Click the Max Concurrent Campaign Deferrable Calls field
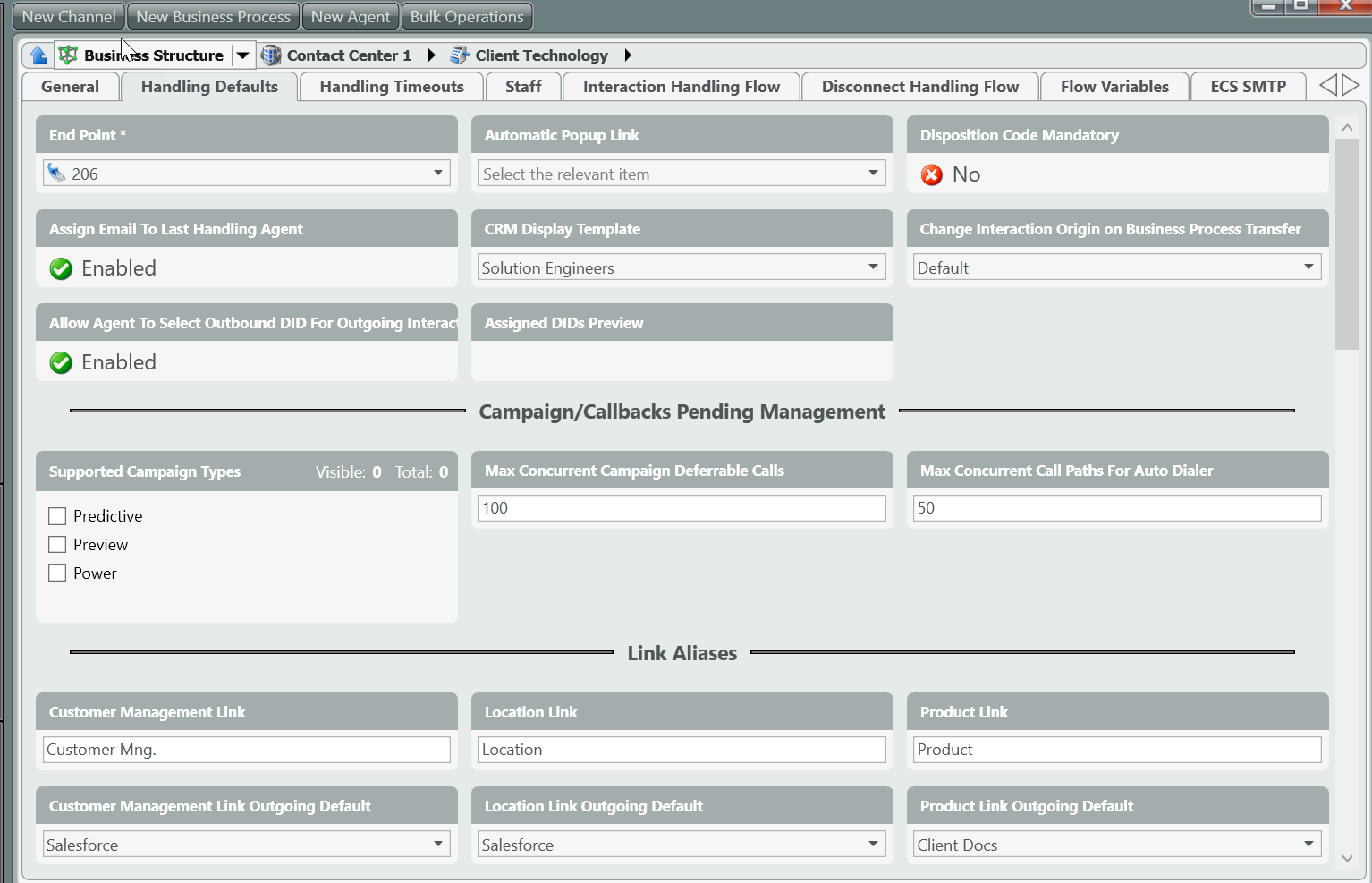 tap(681, 508)
